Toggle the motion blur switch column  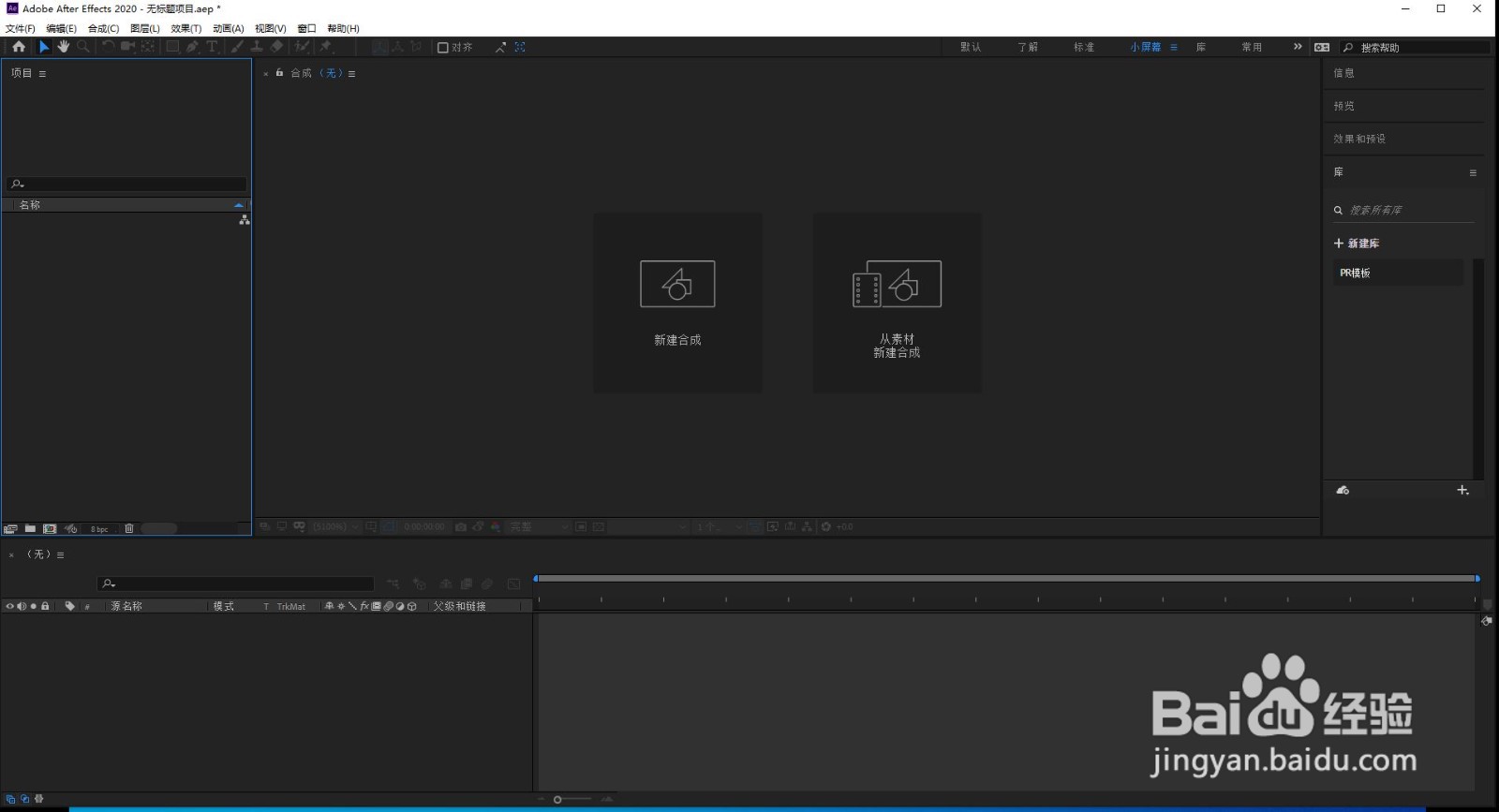point(389,606)
